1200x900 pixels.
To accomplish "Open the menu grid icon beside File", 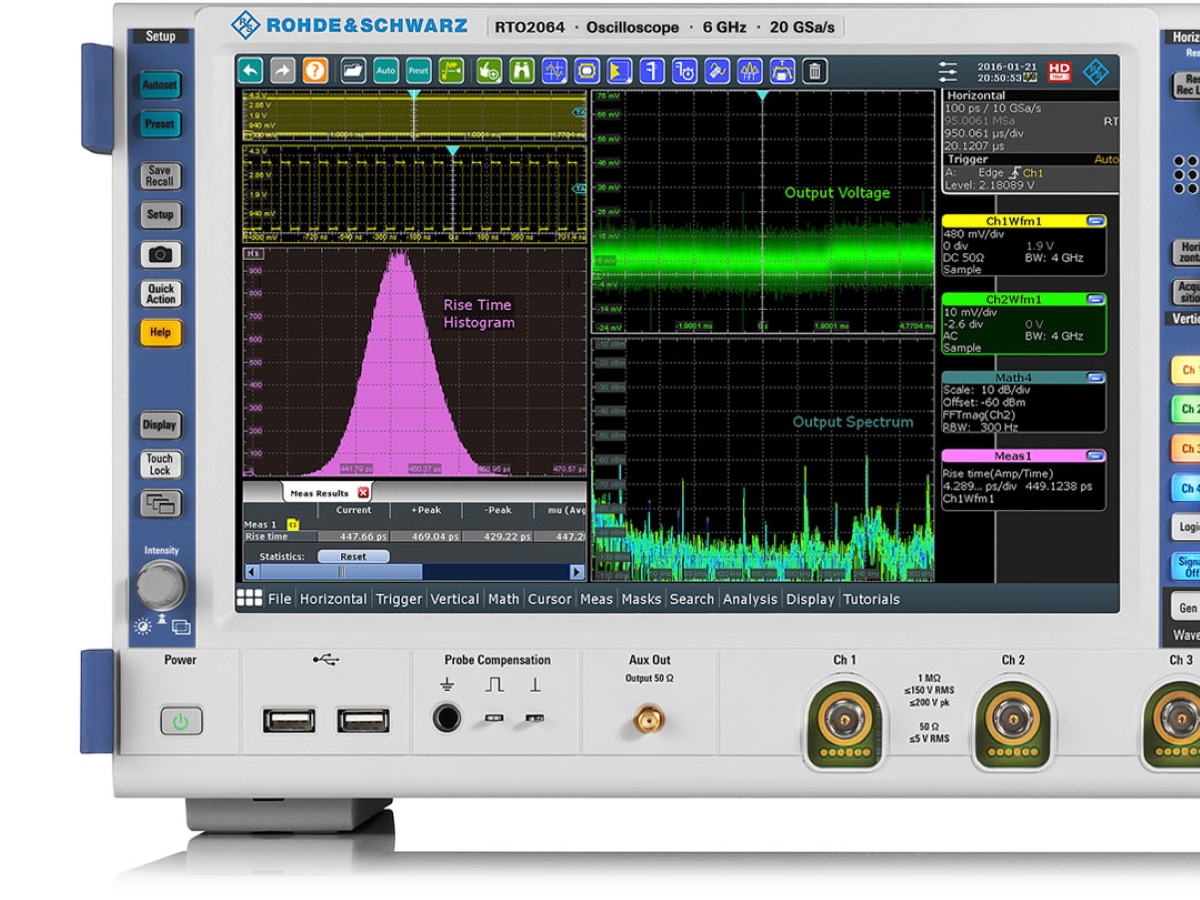I will (x=249, y=598).
